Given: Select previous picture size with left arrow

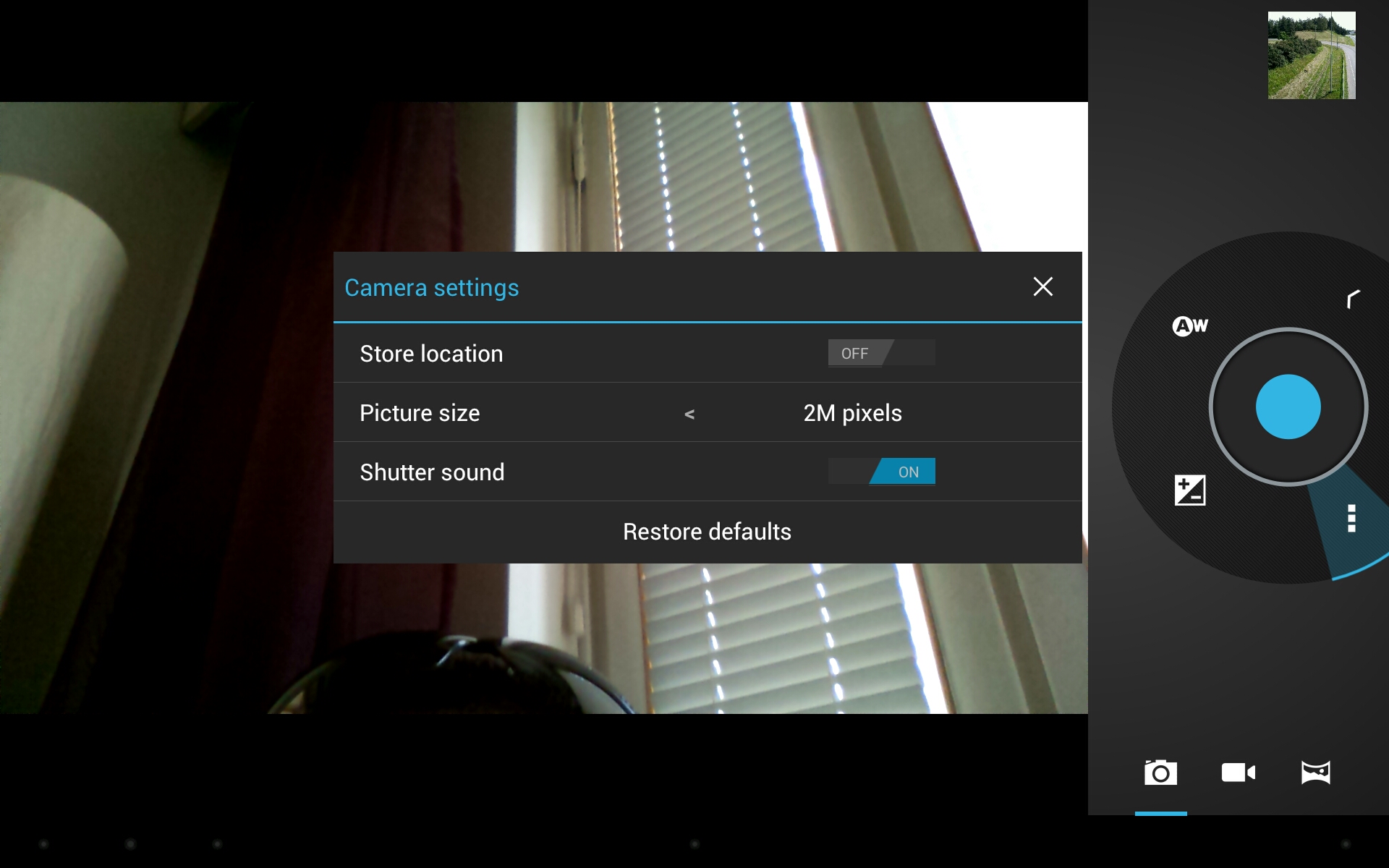Looking at the screenshot, I should tap(689, 414).
